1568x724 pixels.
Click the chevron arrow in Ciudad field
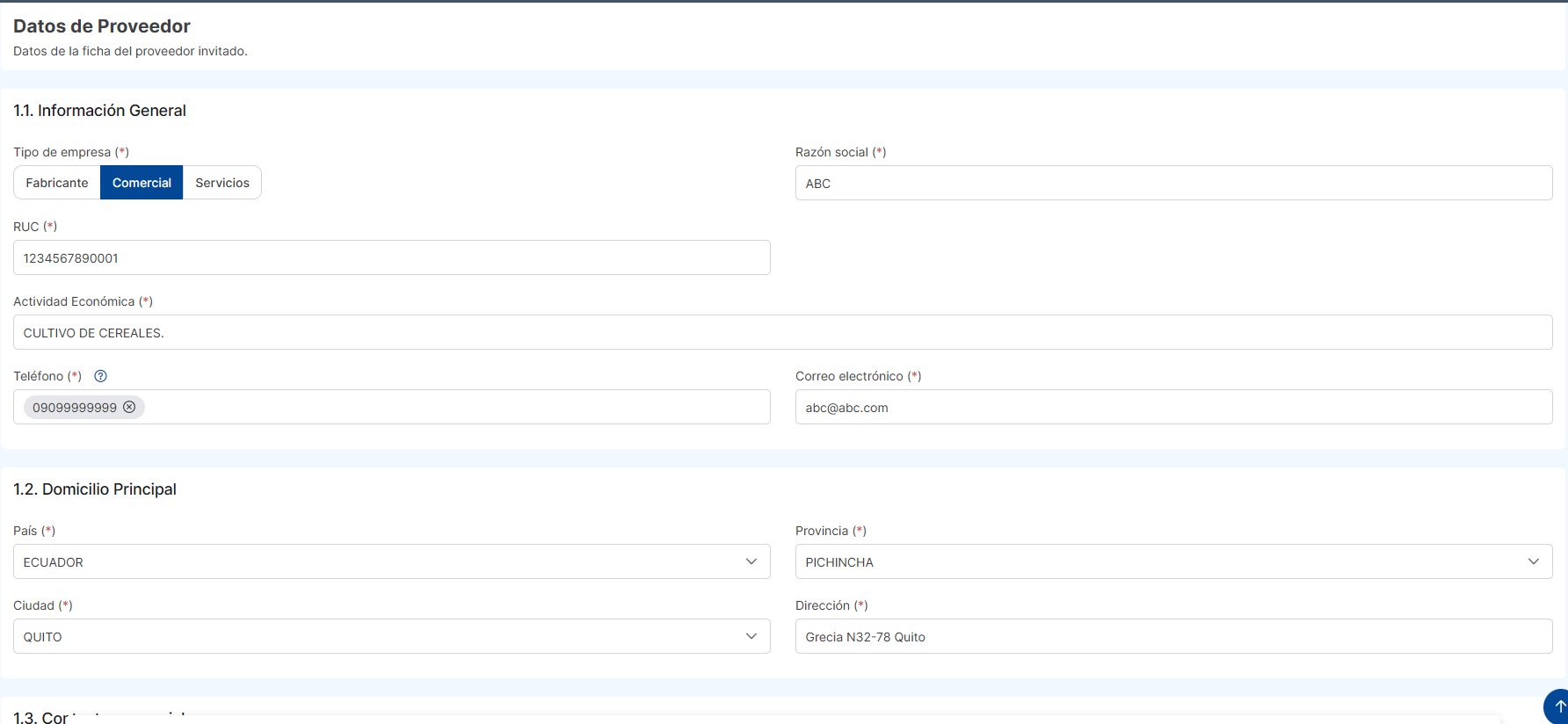tap(751, 636)
